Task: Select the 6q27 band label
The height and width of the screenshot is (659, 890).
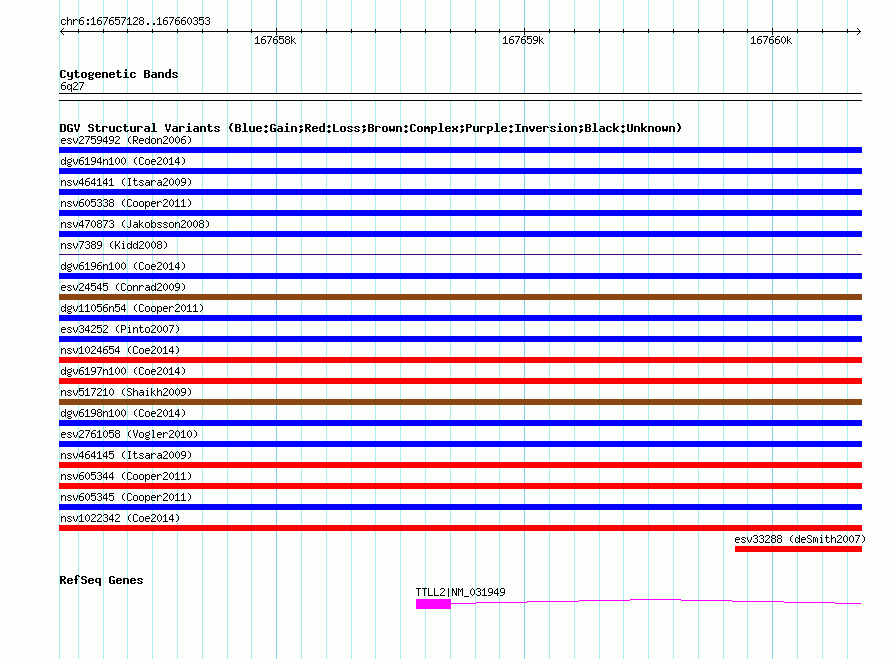Action: point(72,86)
